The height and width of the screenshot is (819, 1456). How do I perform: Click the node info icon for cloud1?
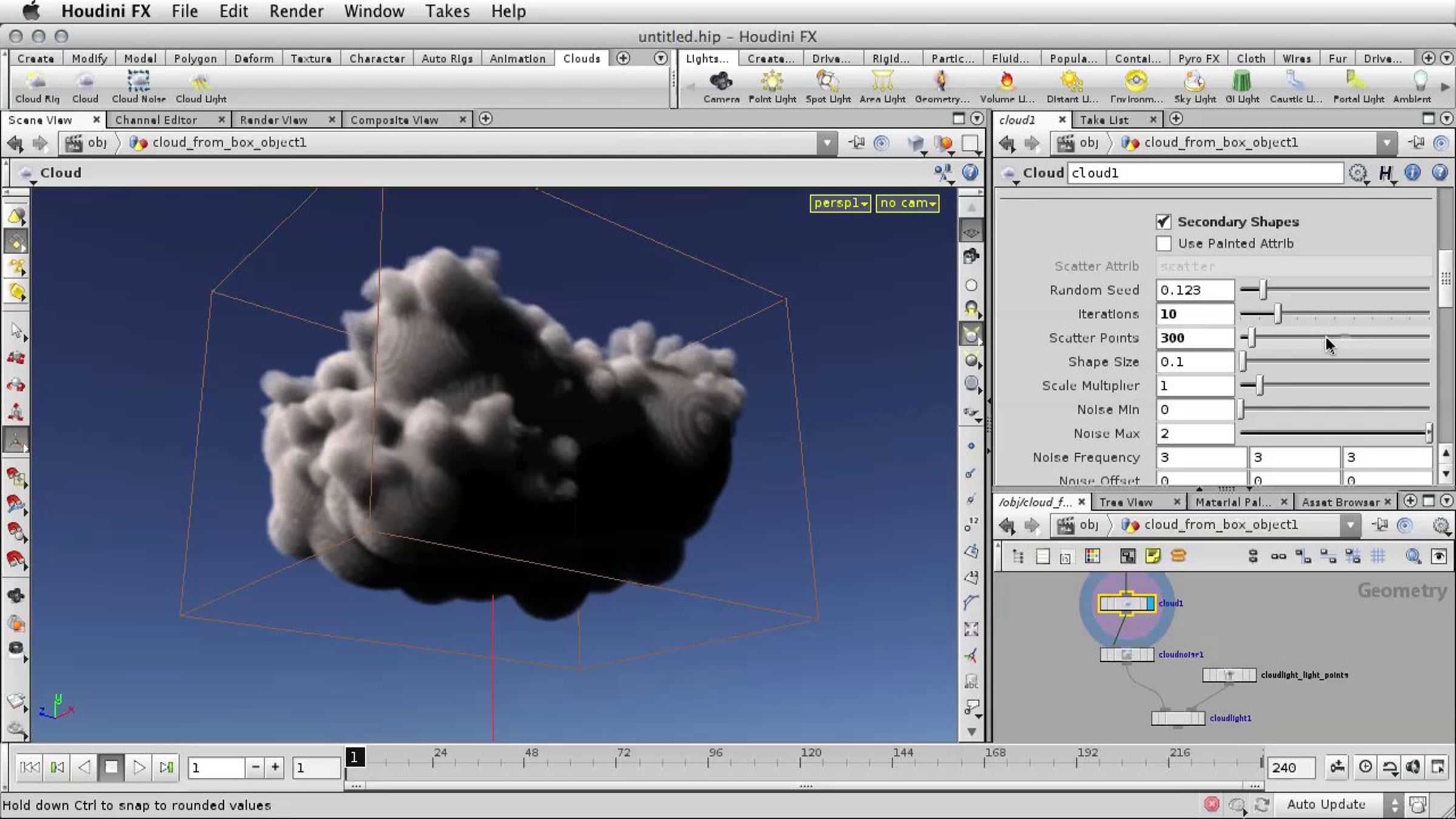(x=1412, y=173)
